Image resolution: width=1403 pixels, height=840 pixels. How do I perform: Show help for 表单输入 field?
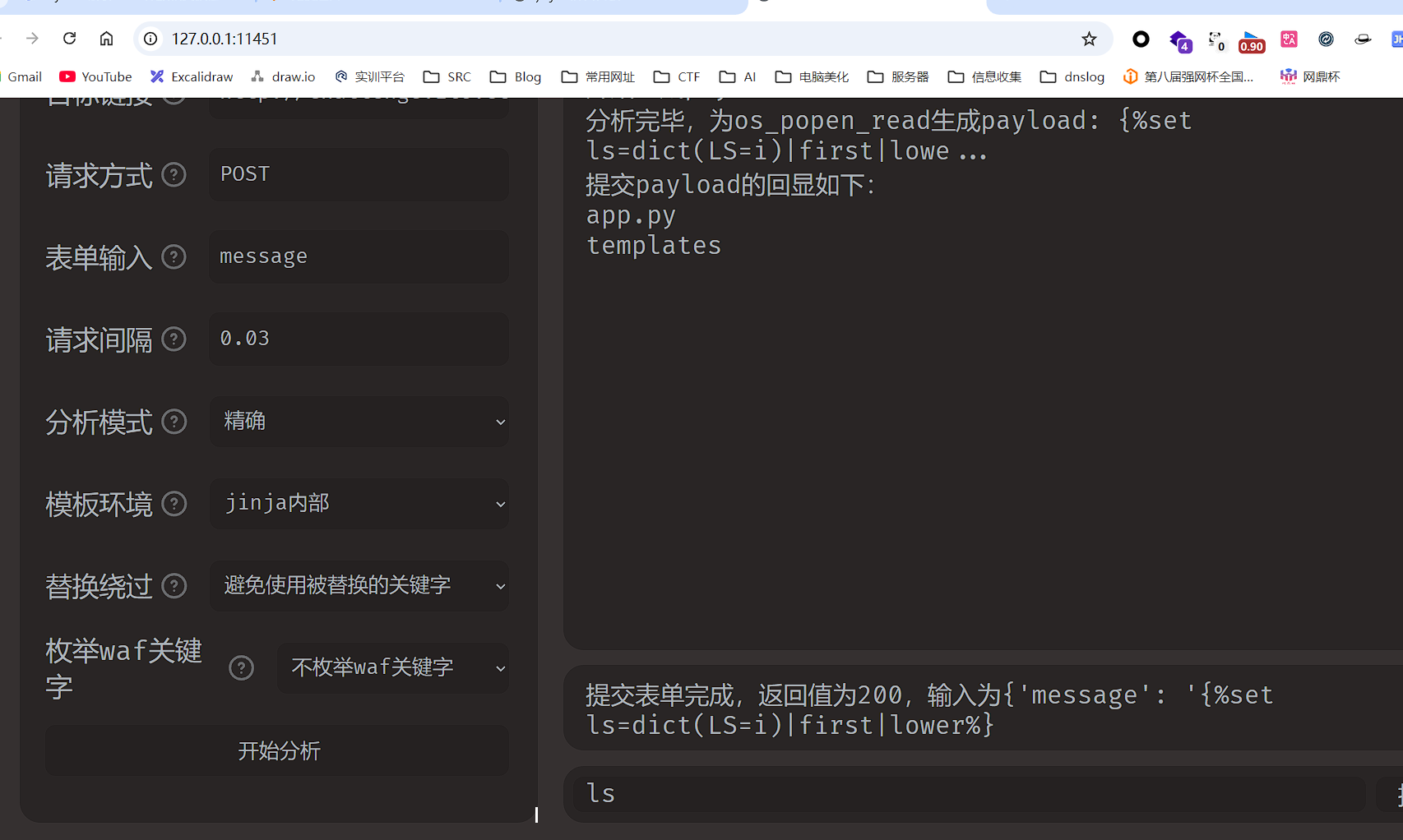[x=174, y=257]
